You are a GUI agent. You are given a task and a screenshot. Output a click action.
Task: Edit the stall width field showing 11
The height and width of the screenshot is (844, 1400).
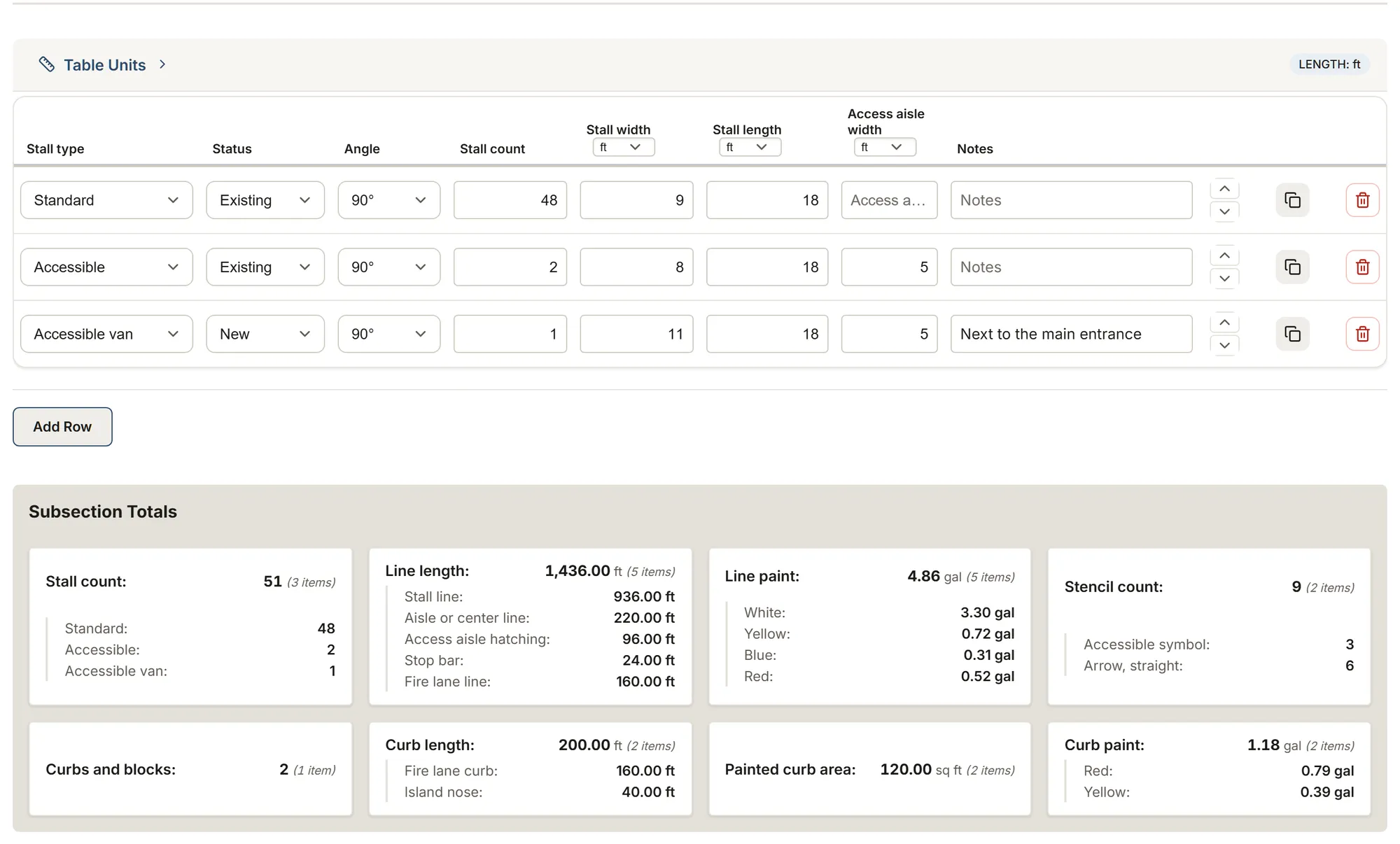[x=636, y=334]
